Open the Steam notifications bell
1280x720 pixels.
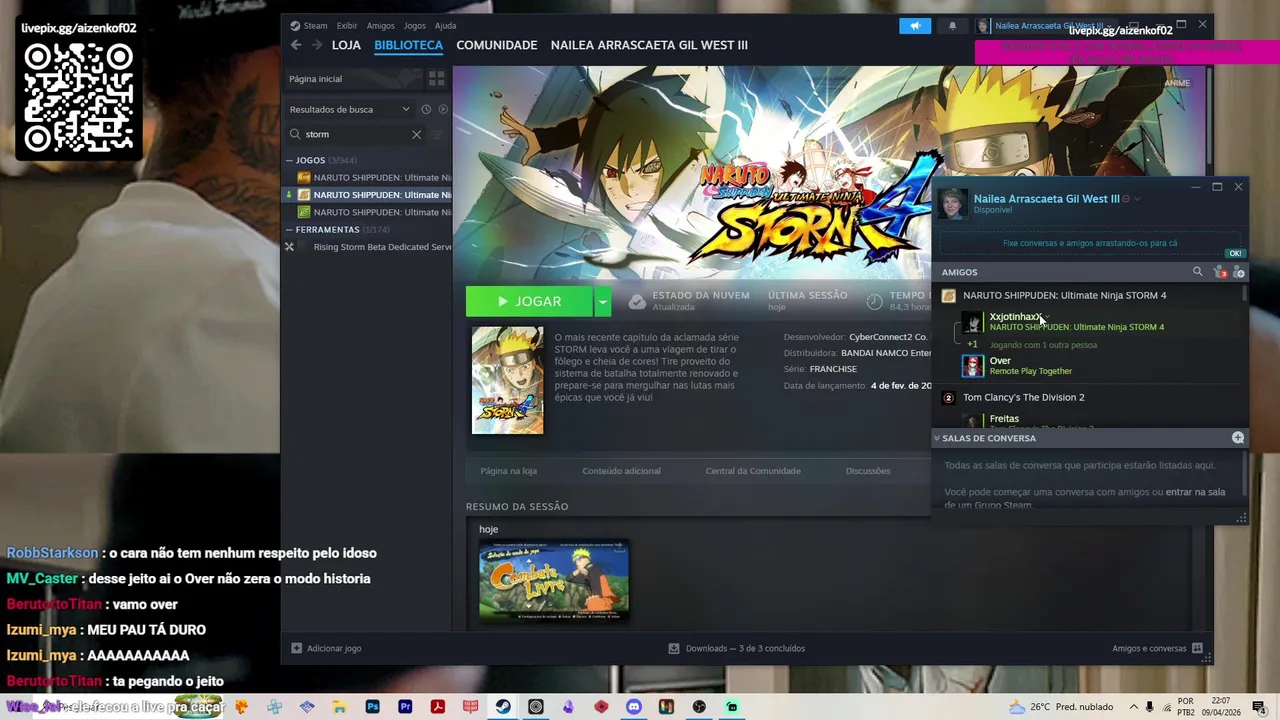coord(952,26)
